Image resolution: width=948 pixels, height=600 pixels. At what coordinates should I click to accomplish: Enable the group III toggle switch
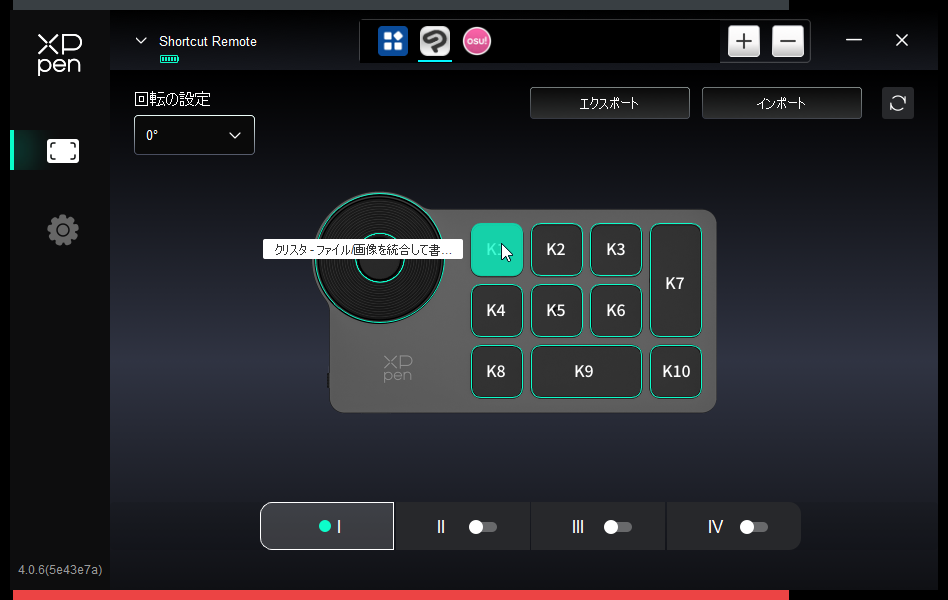point(617,527)
